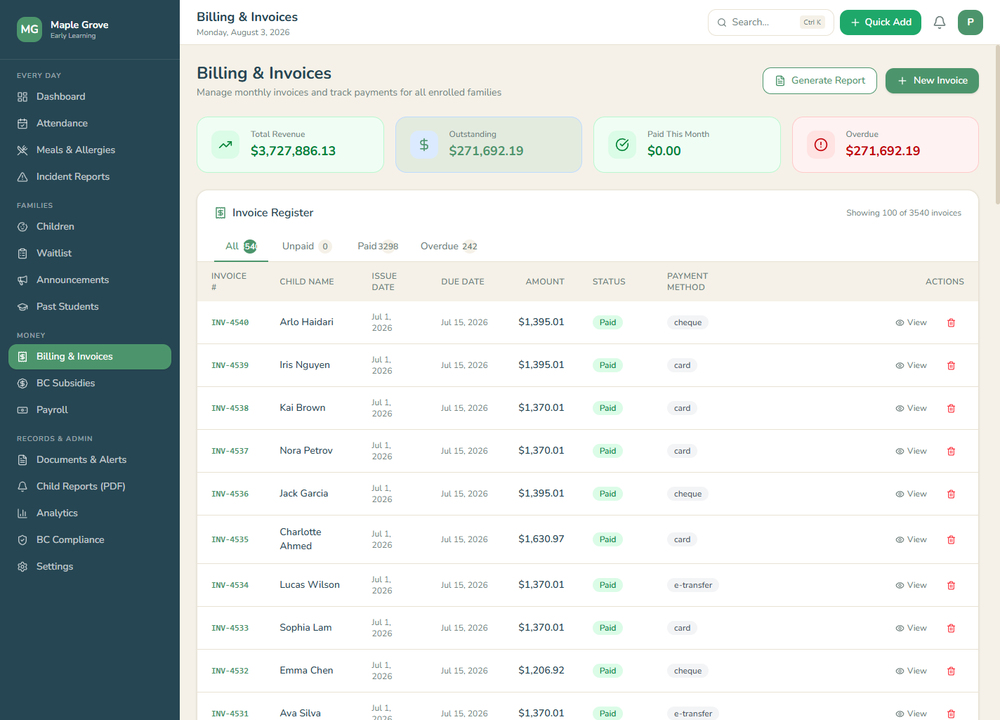Switch to the Unpaid tab
The image size is (1000, 720).
pyautogui.click(x=306, y=246)
